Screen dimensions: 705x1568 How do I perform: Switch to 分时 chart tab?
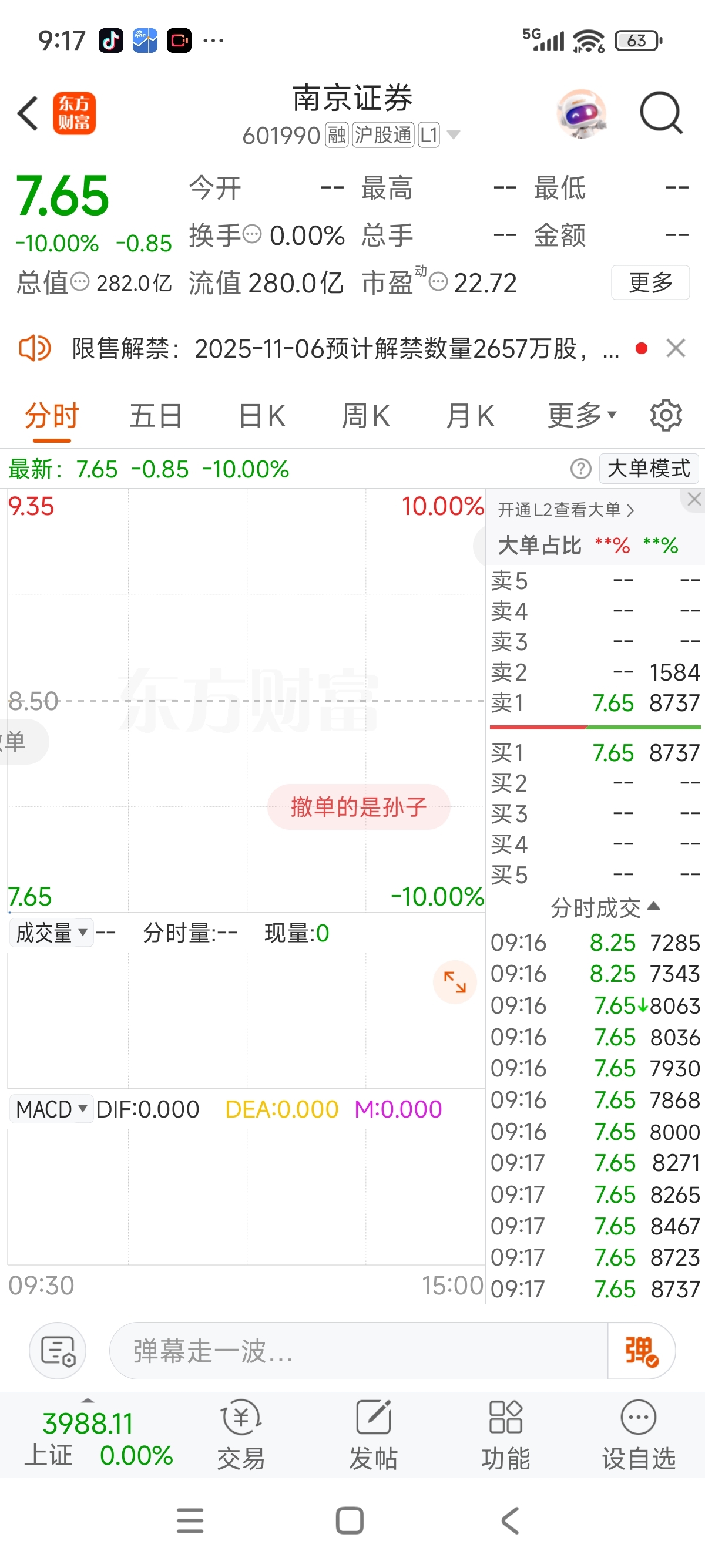click(x=52, y=416)
